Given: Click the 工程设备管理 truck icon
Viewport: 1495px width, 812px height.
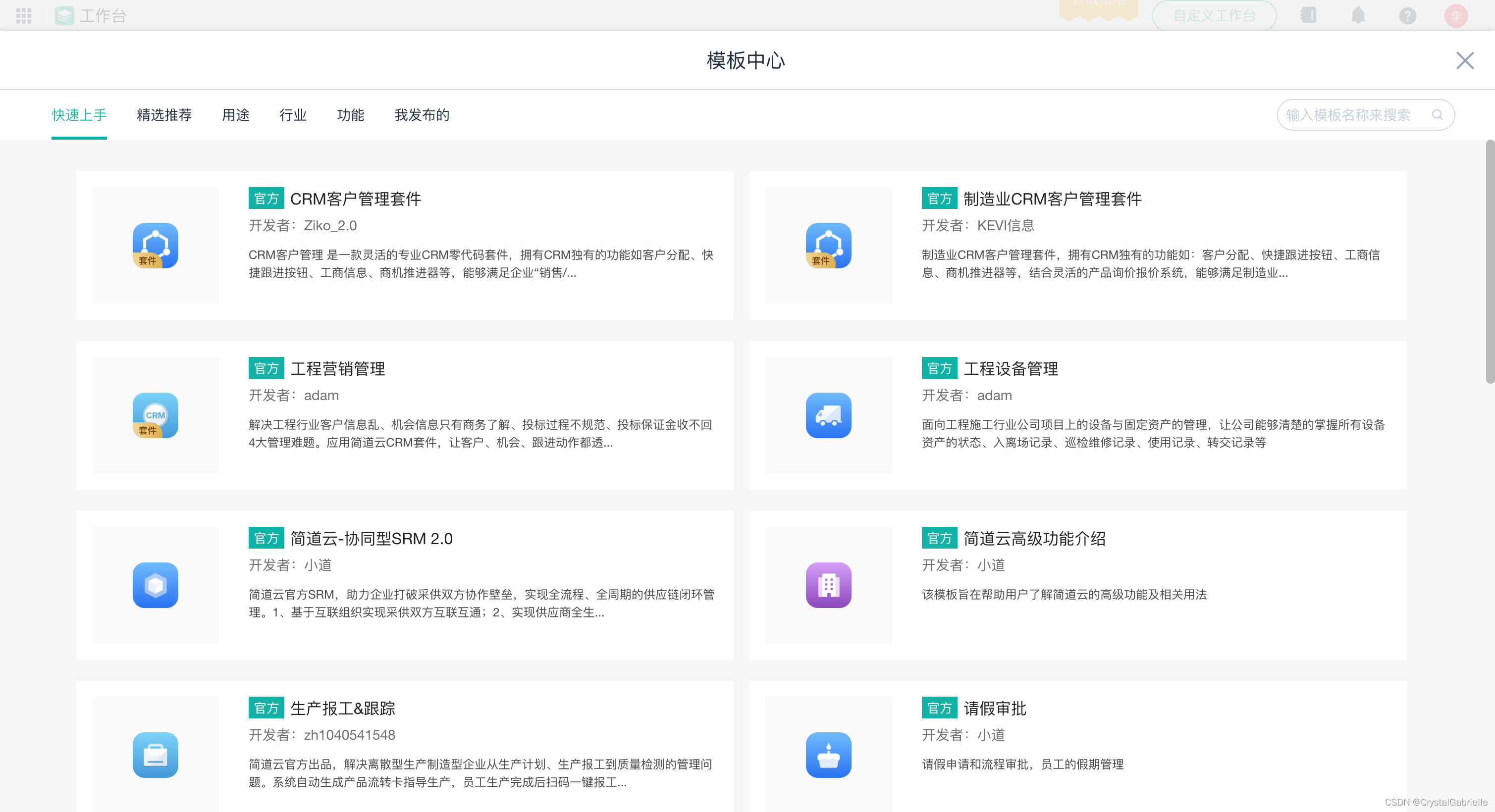Looking at the screenshot, I should pyautogui.click(x=828, y=415).
